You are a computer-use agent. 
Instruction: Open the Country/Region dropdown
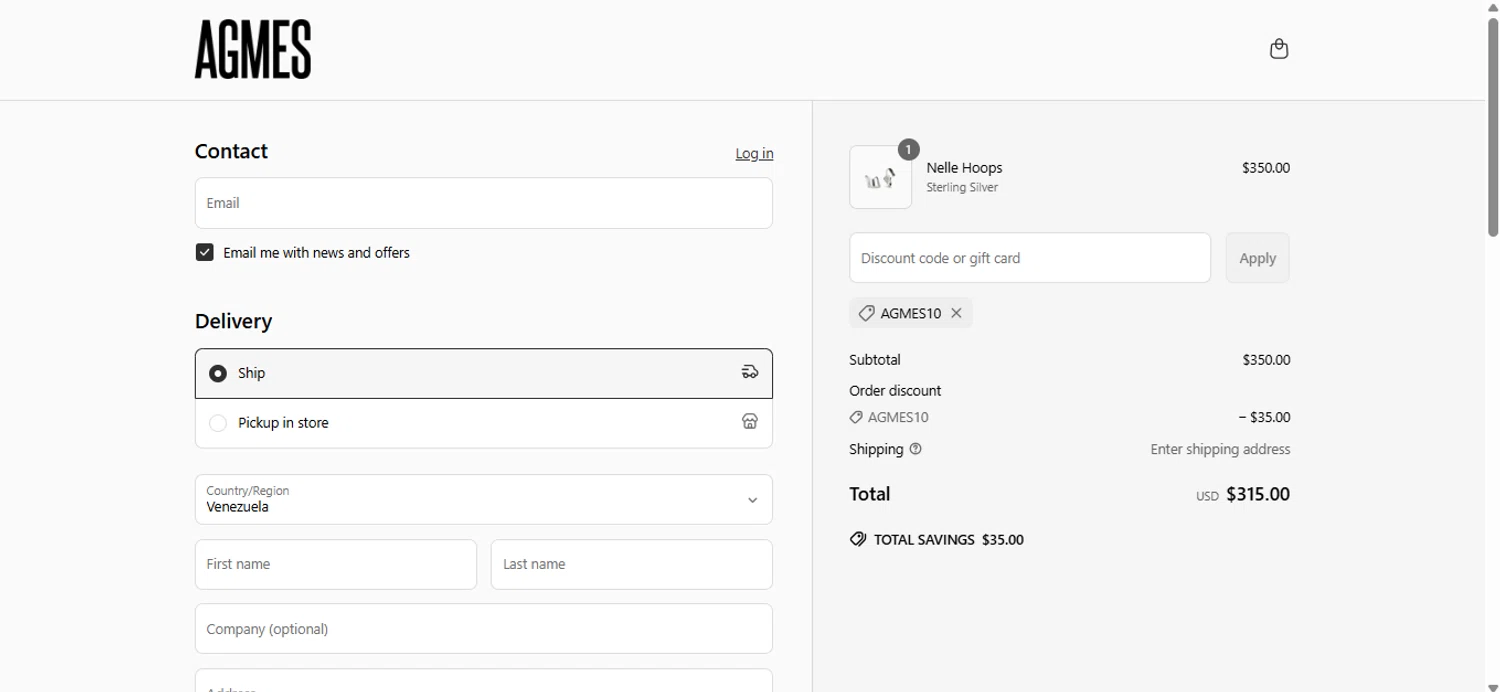coord(484,499)
